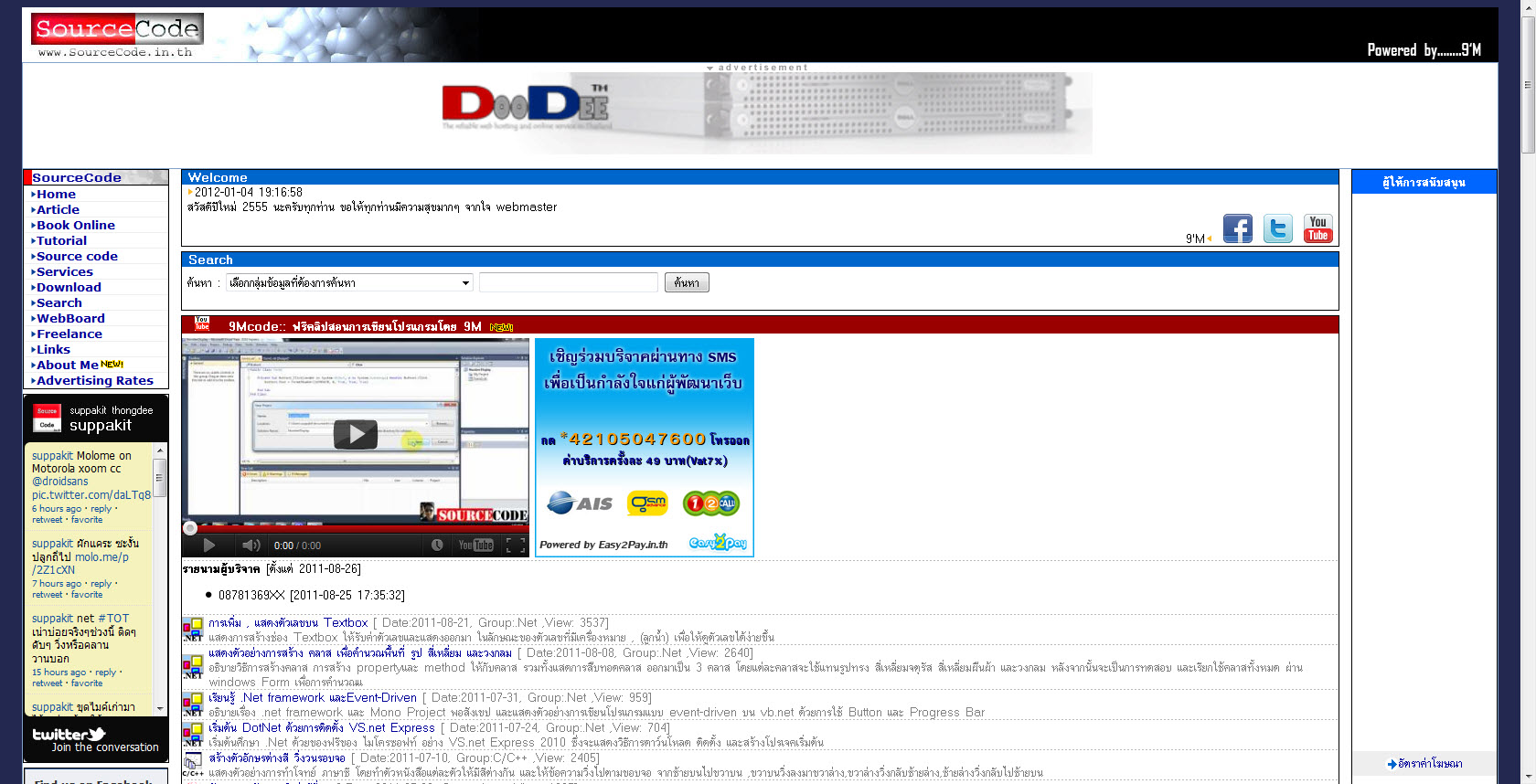The width and height of the screenshot is (1536, 784).
Task: Click retweet on the 7 hours ago tweet
Action: (x=47, y=595)
